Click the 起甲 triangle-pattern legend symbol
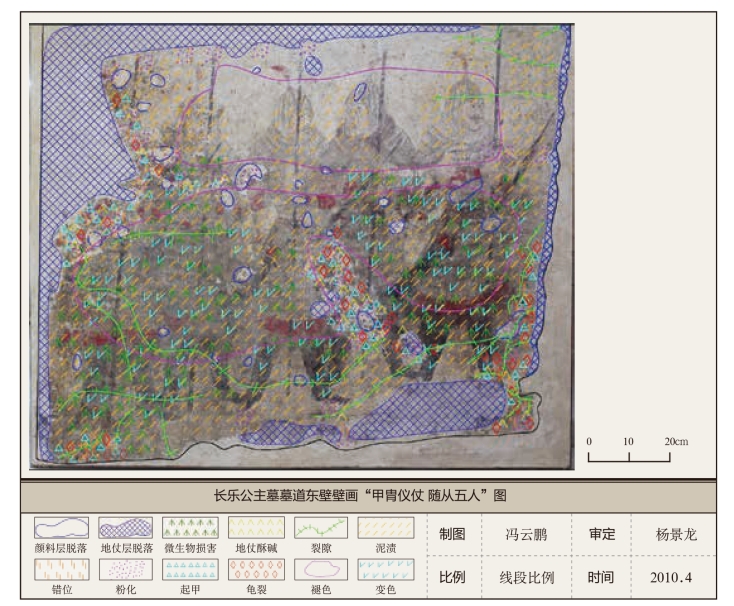 pos(190,569)
